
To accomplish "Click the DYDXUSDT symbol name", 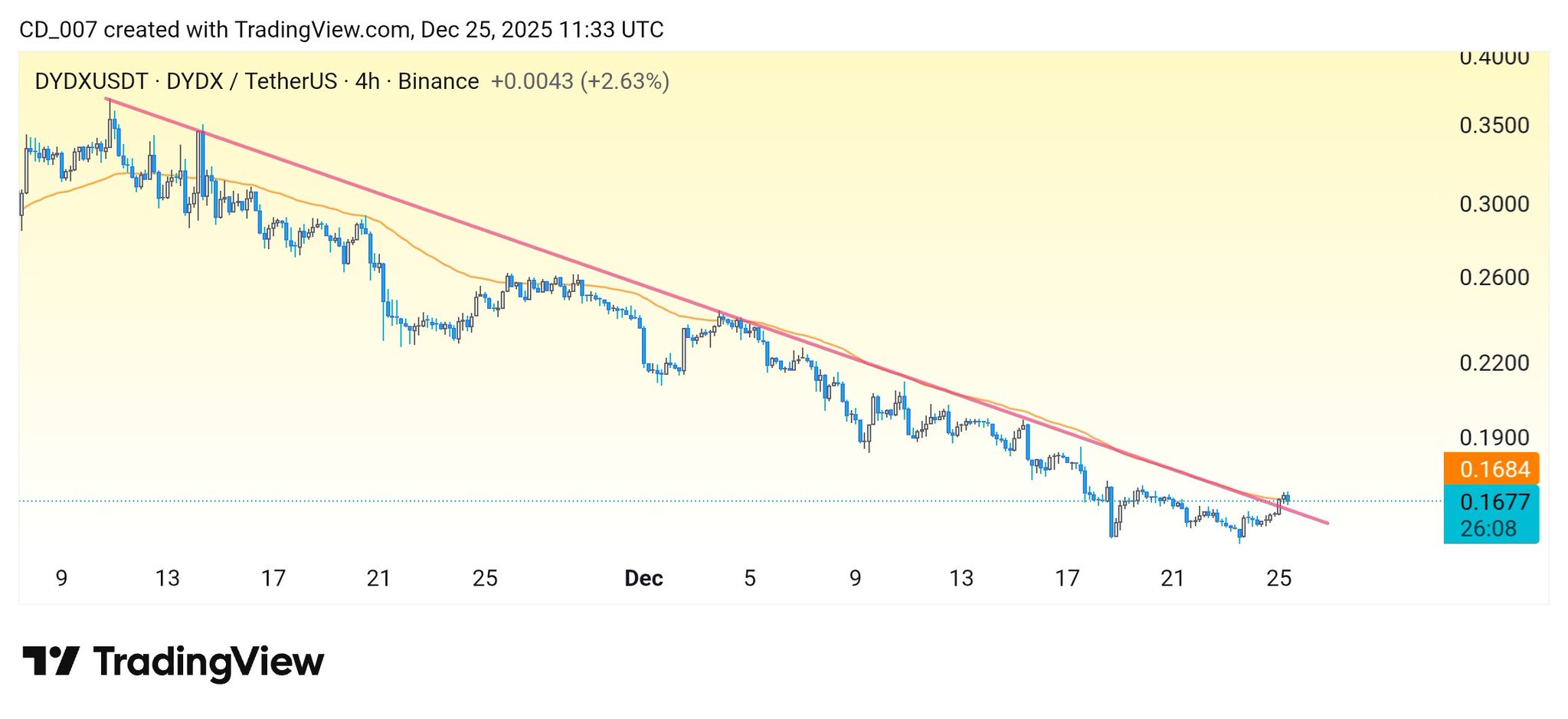I will coord(91,81).
